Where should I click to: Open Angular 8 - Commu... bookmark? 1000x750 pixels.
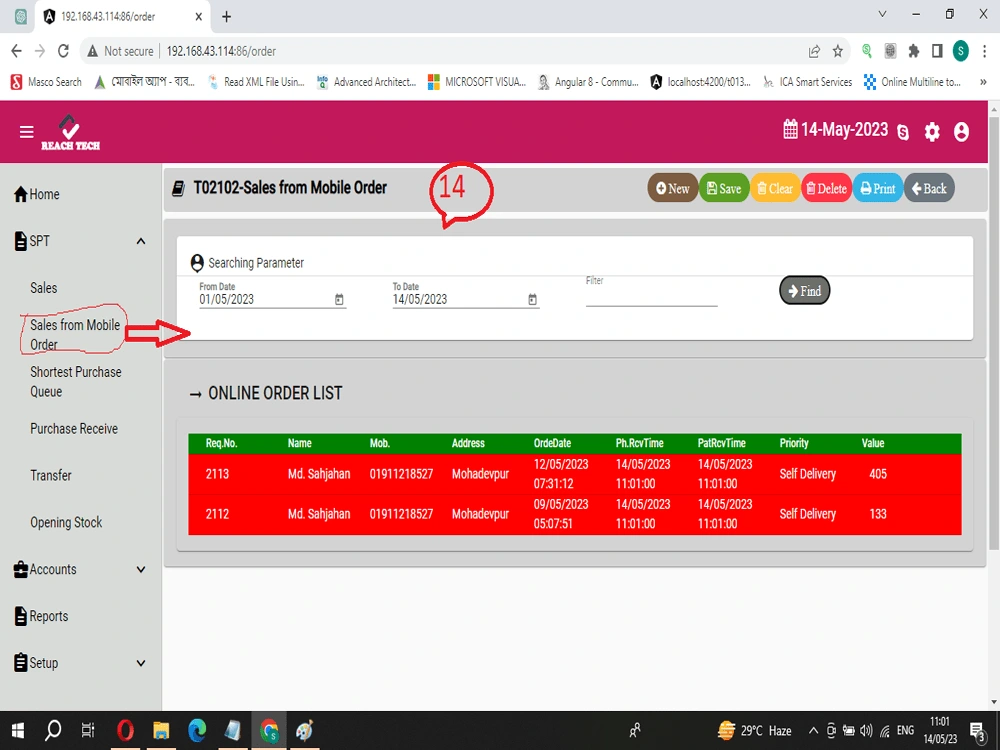(x=588, y=82)
